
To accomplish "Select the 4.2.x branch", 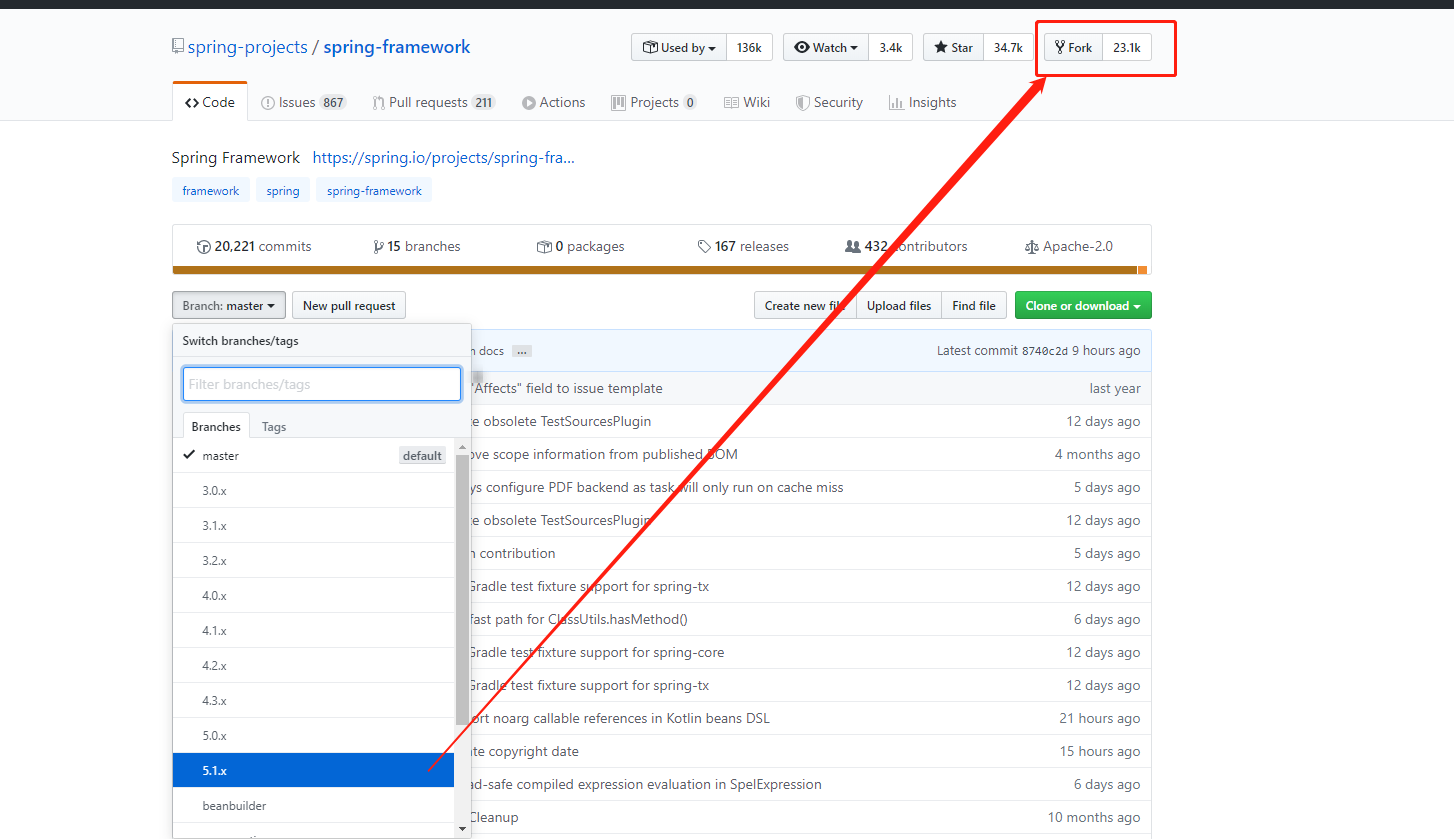I will coord(314,665).
